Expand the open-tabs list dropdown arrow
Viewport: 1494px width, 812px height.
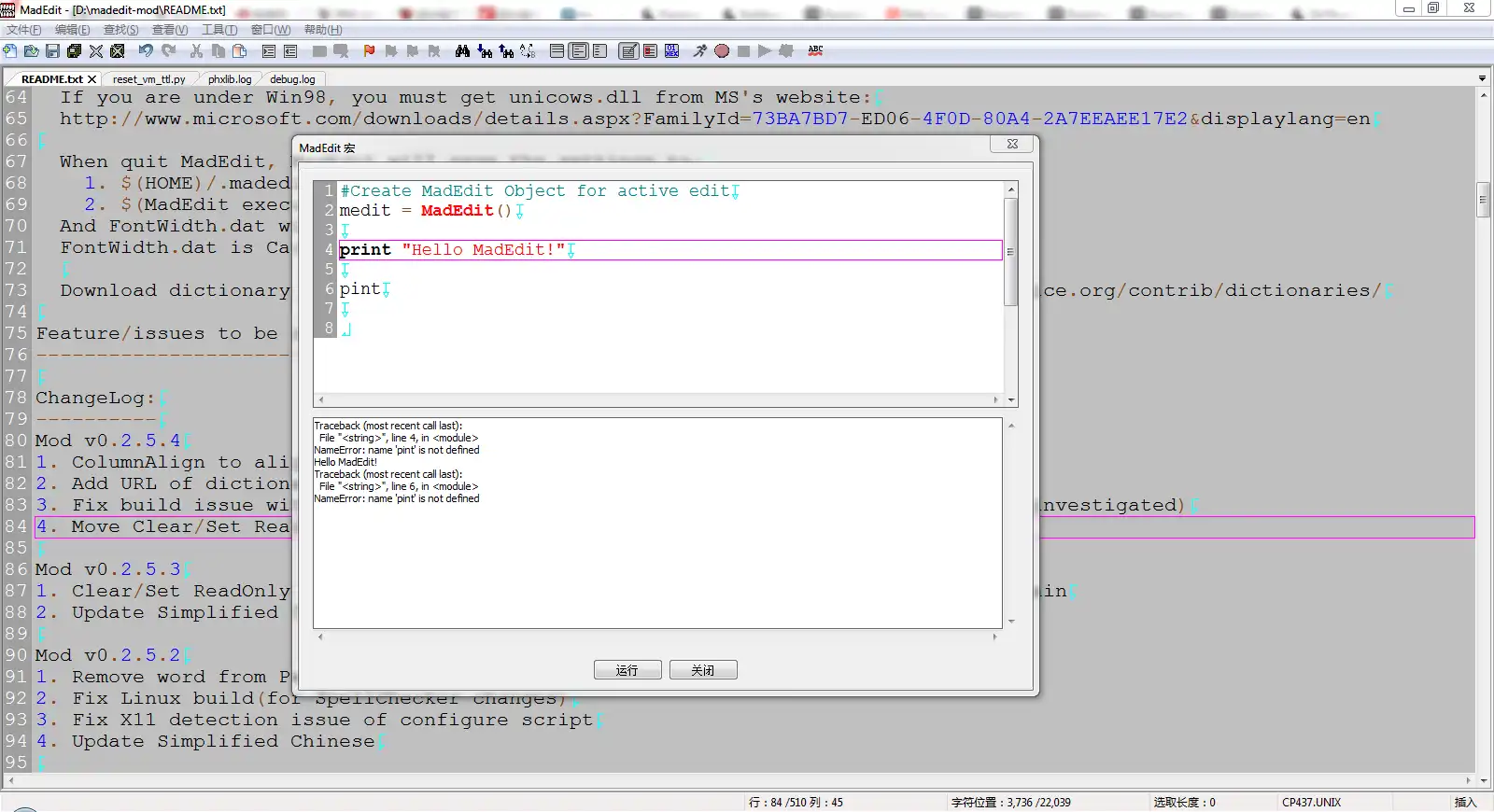(x=1482, y=78)
